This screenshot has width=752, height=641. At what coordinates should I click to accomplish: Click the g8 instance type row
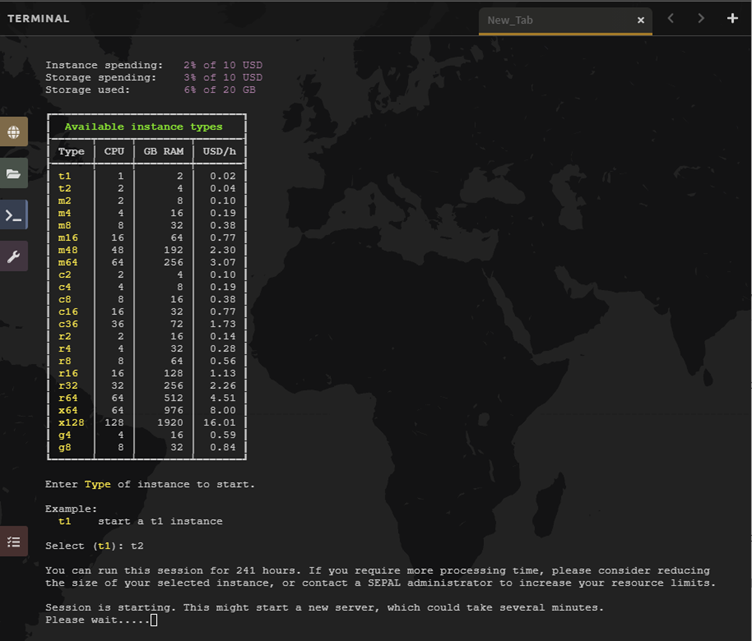[x=65, y=447]
